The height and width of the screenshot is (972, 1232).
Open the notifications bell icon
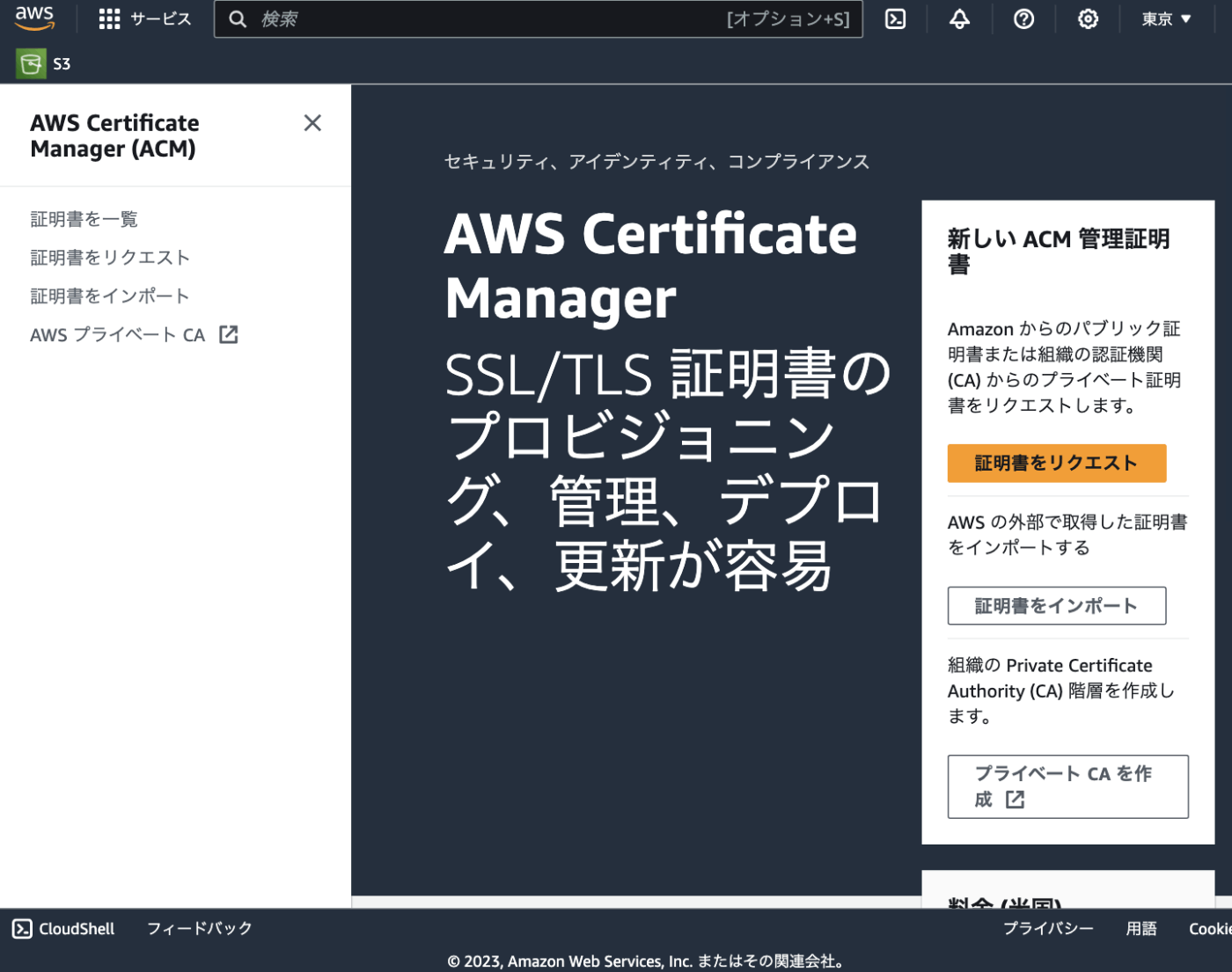959,19
